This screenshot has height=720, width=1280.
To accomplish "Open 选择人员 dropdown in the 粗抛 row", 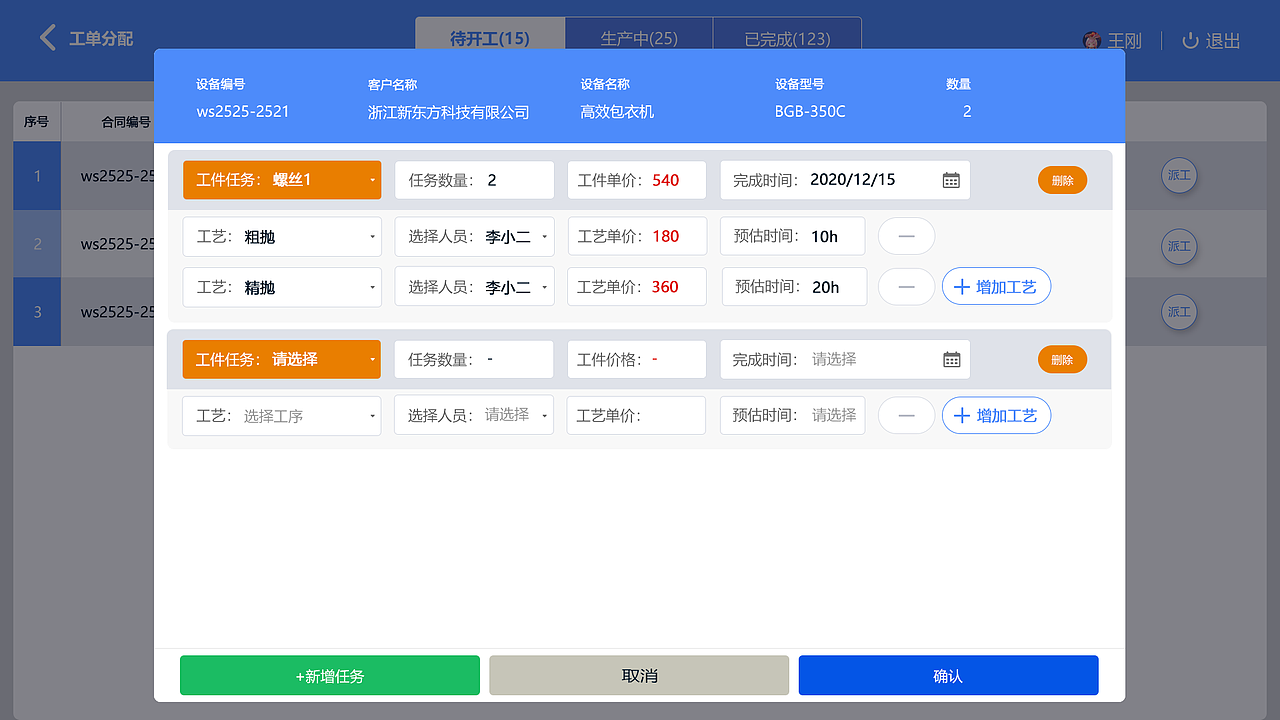I will [x=474, y=236].
